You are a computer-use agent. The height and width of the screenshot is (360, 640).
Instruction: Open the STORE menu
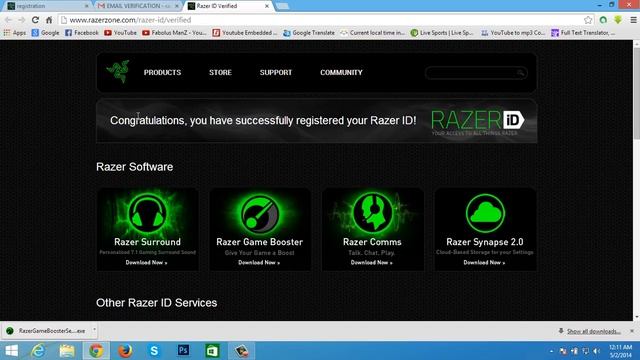[x=220, y=73]
